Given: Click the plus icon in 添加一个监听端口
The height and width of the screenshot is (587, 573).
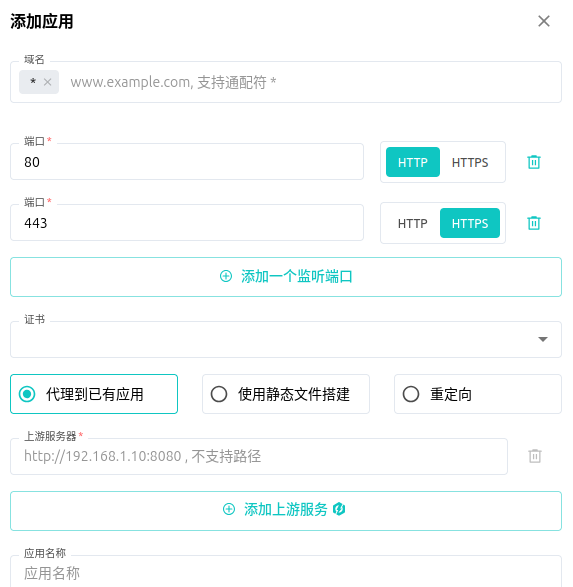Looking at the screenshot, I should click(226, 276).
